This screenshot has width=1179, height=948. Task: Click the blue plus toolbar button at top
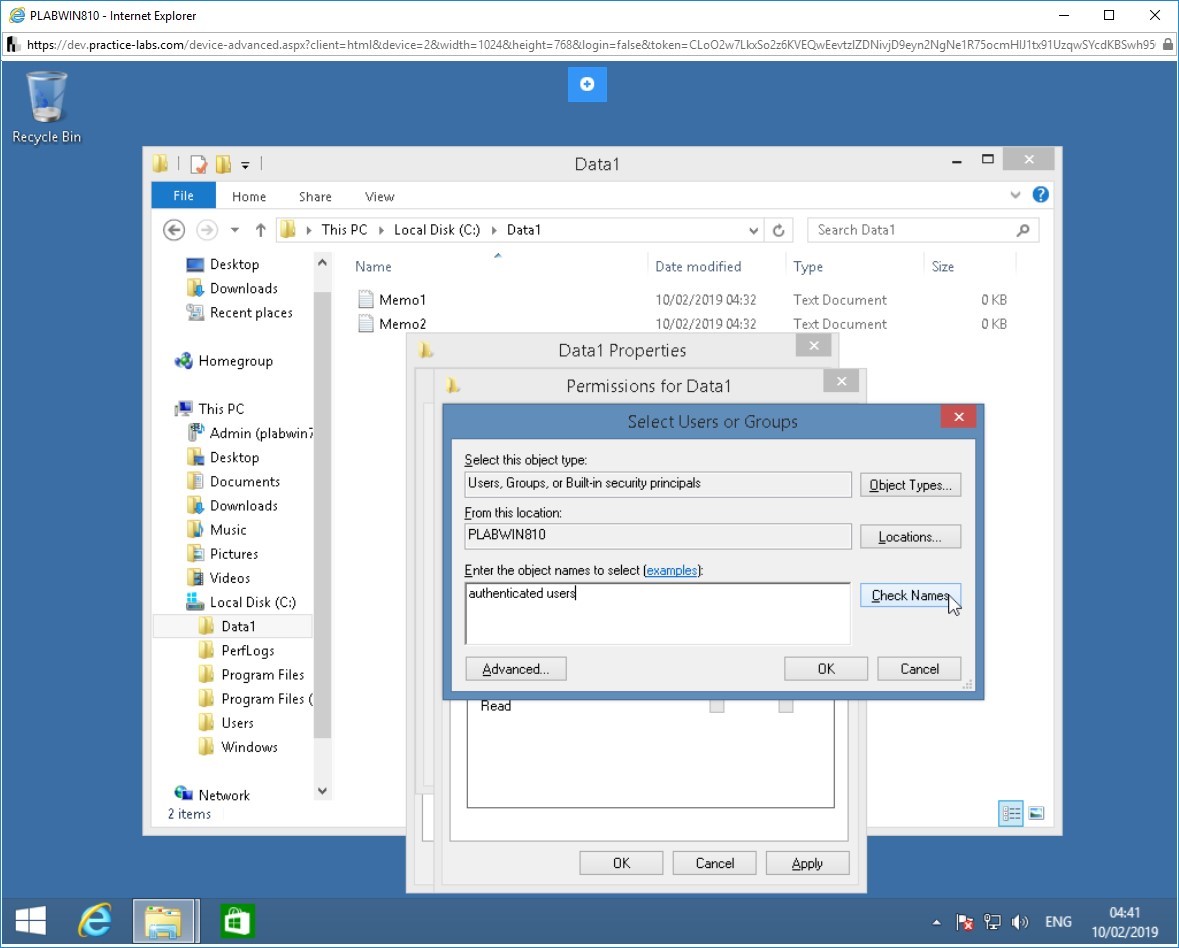pos(587,84)
